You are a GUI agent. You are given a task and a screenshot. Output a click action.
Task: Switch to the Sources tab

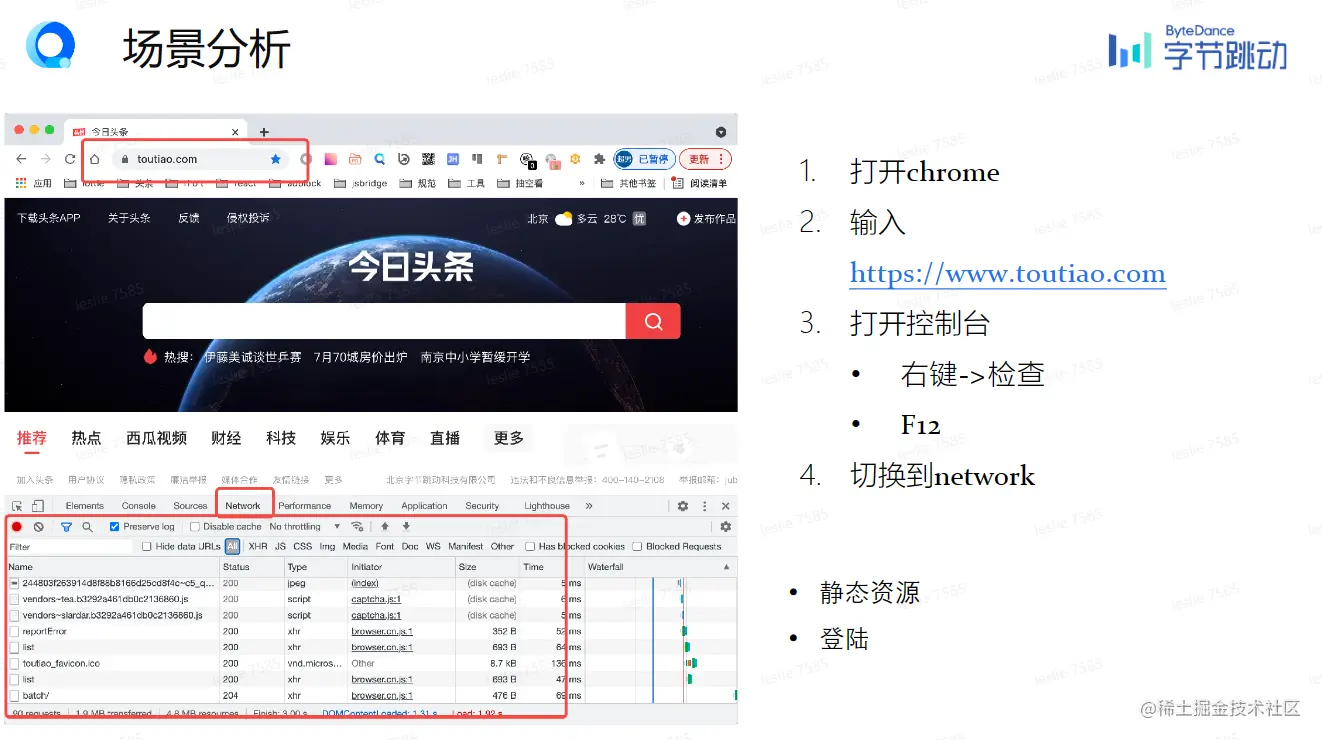point(190,506)
